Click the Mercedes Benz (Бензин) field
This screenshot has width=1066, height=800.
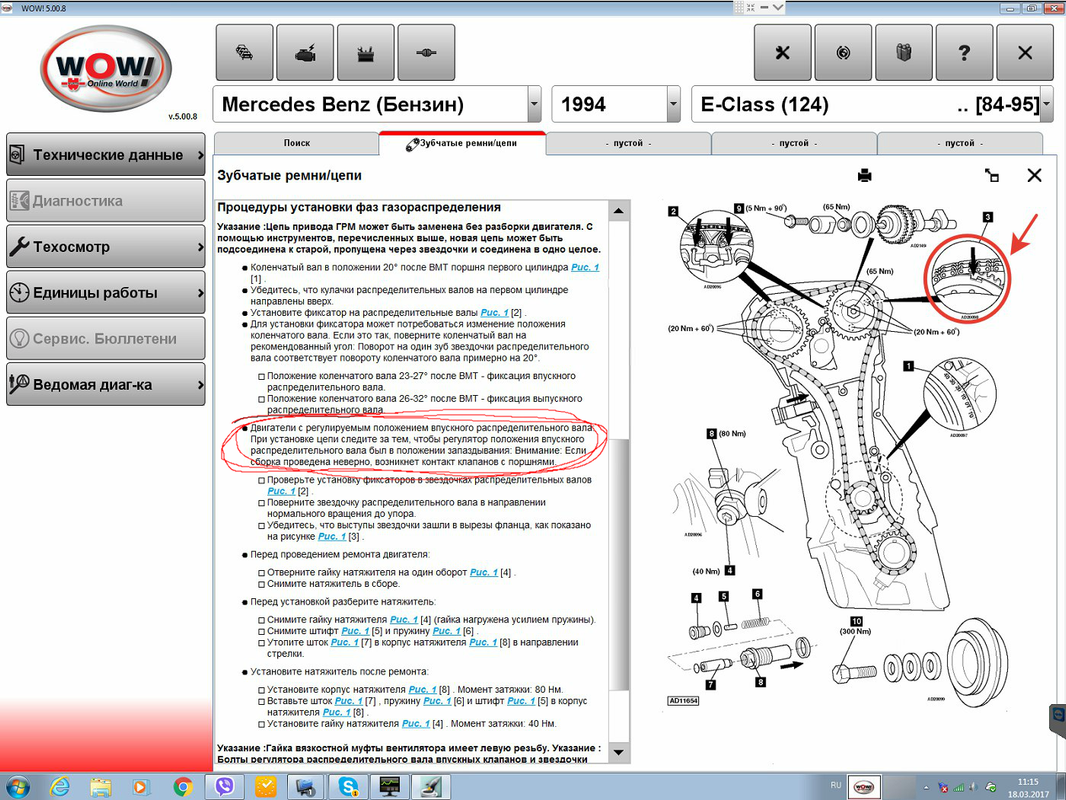(371, 104)
